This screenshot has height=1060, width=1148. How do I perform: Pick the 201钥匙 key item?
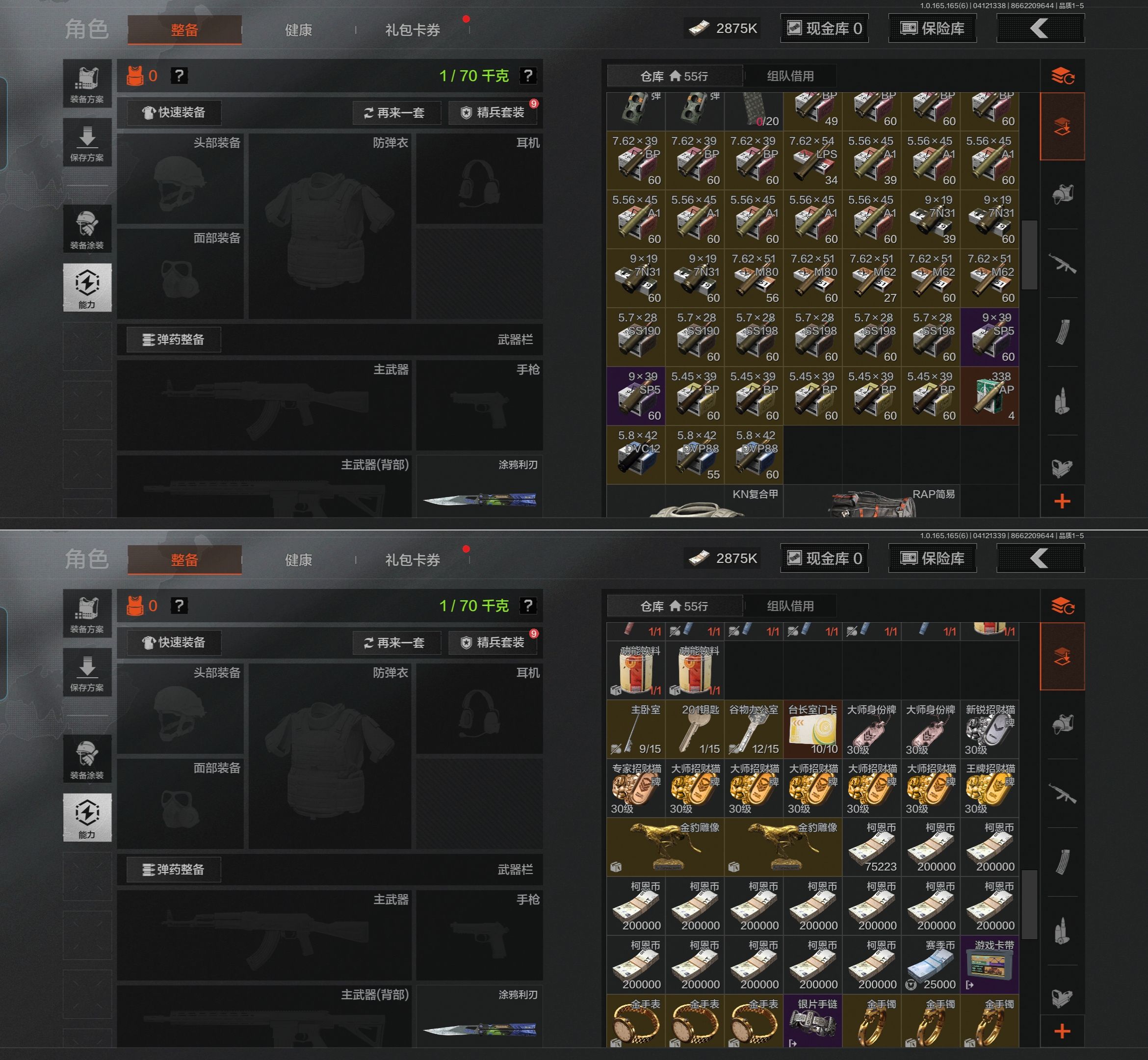tap(694, 729)
